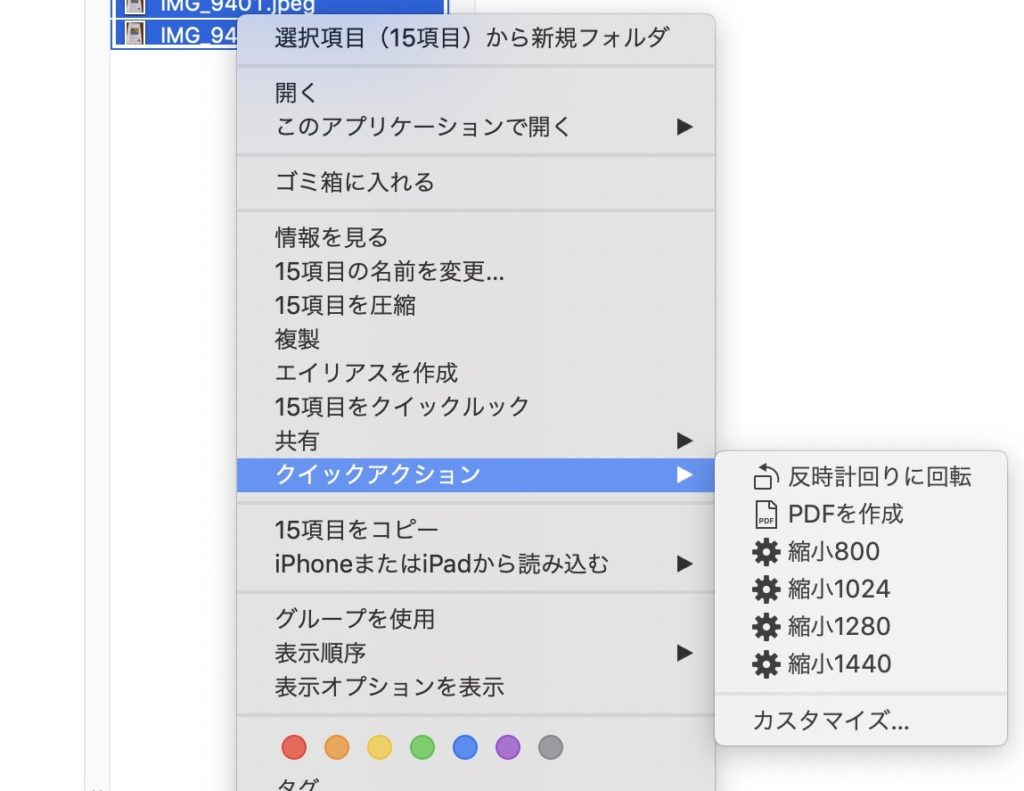
Task: Open カスタマイズ... in quick actions
Action: 831,720
